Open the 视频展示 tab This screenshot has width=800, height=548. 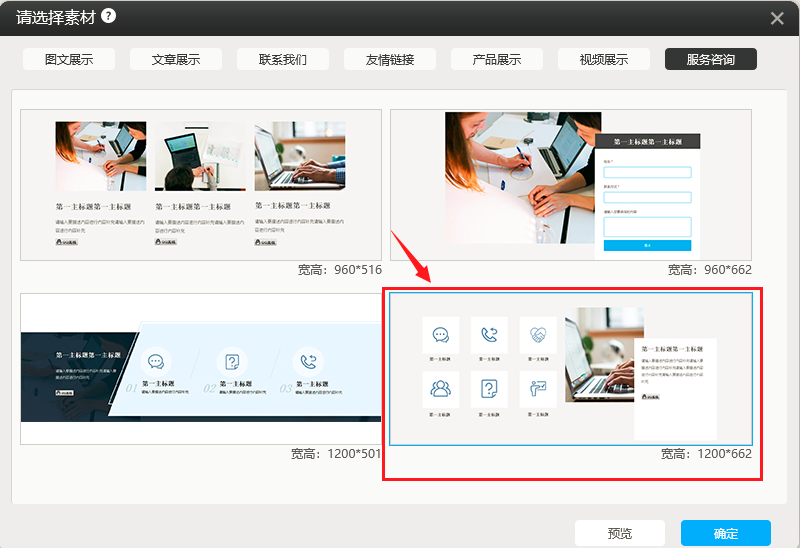pos(604,59)
